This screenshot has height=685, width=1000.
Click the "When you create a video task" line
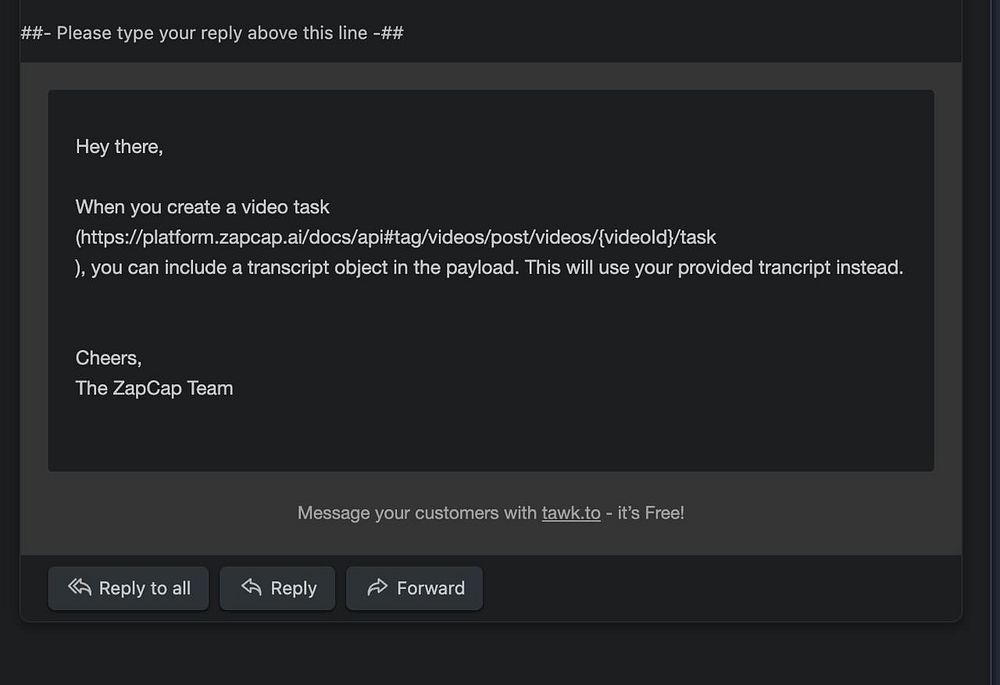pyautogui.click(x=202, y=207)
